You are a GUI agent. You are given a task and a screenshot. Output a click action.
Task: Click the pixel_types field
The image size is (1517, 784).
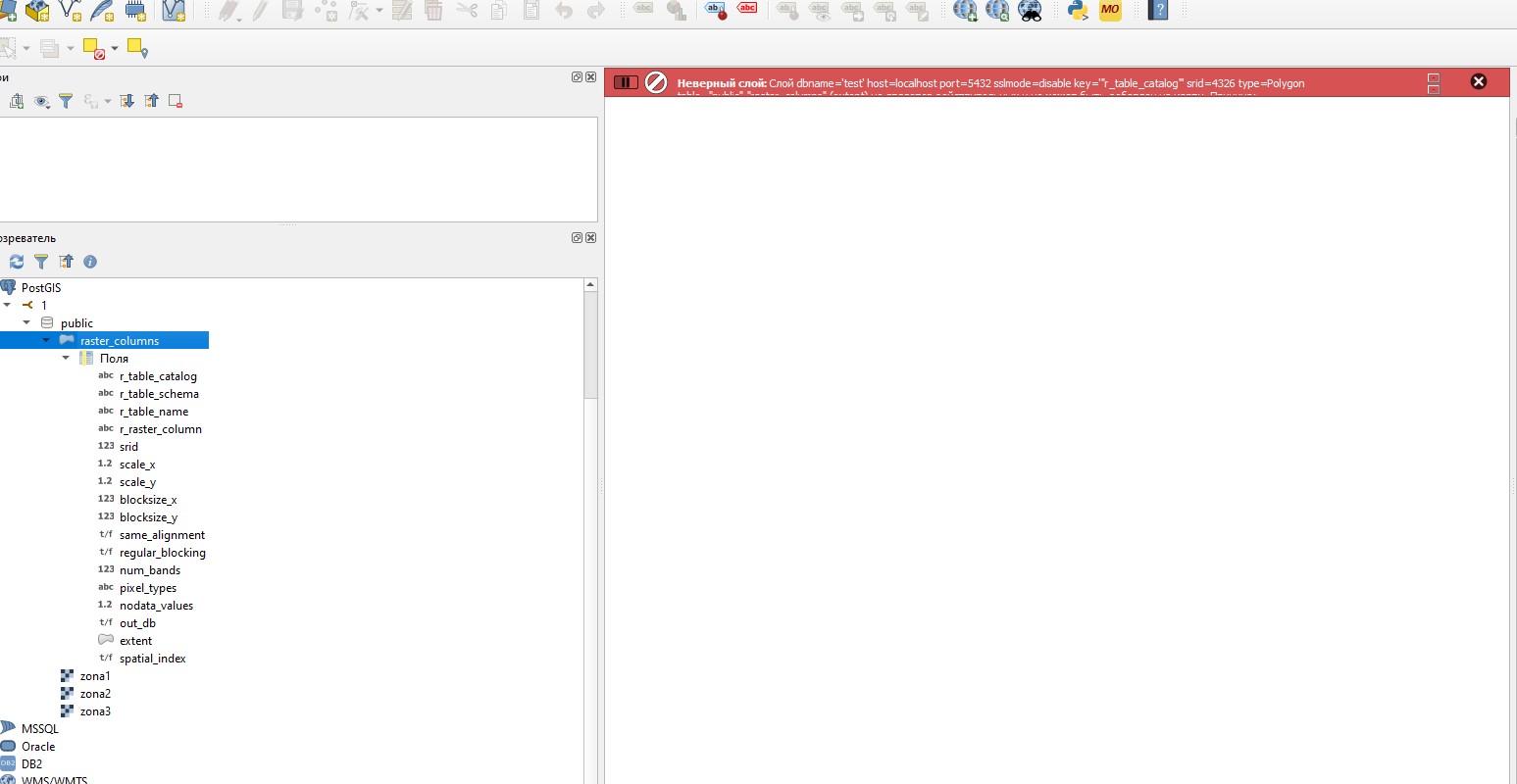[x=148, y=588]
